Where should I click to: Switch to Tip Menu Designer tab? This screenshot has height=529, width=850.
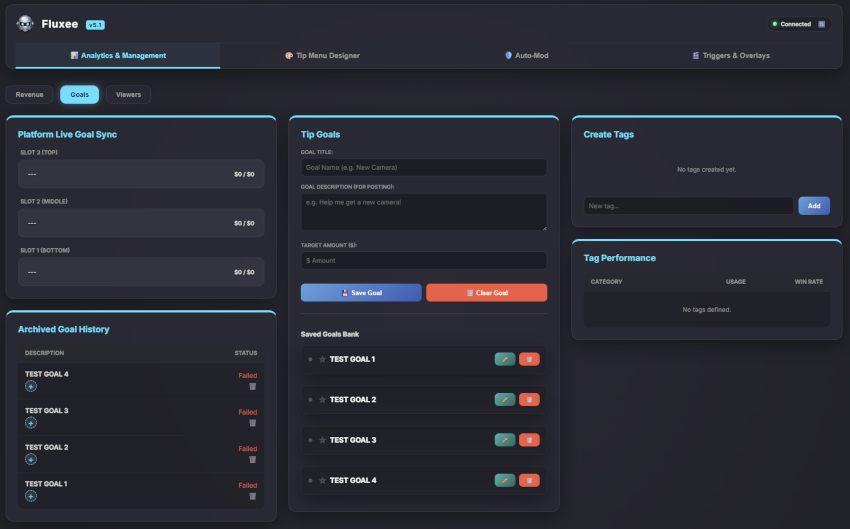[x=322, y=55]
